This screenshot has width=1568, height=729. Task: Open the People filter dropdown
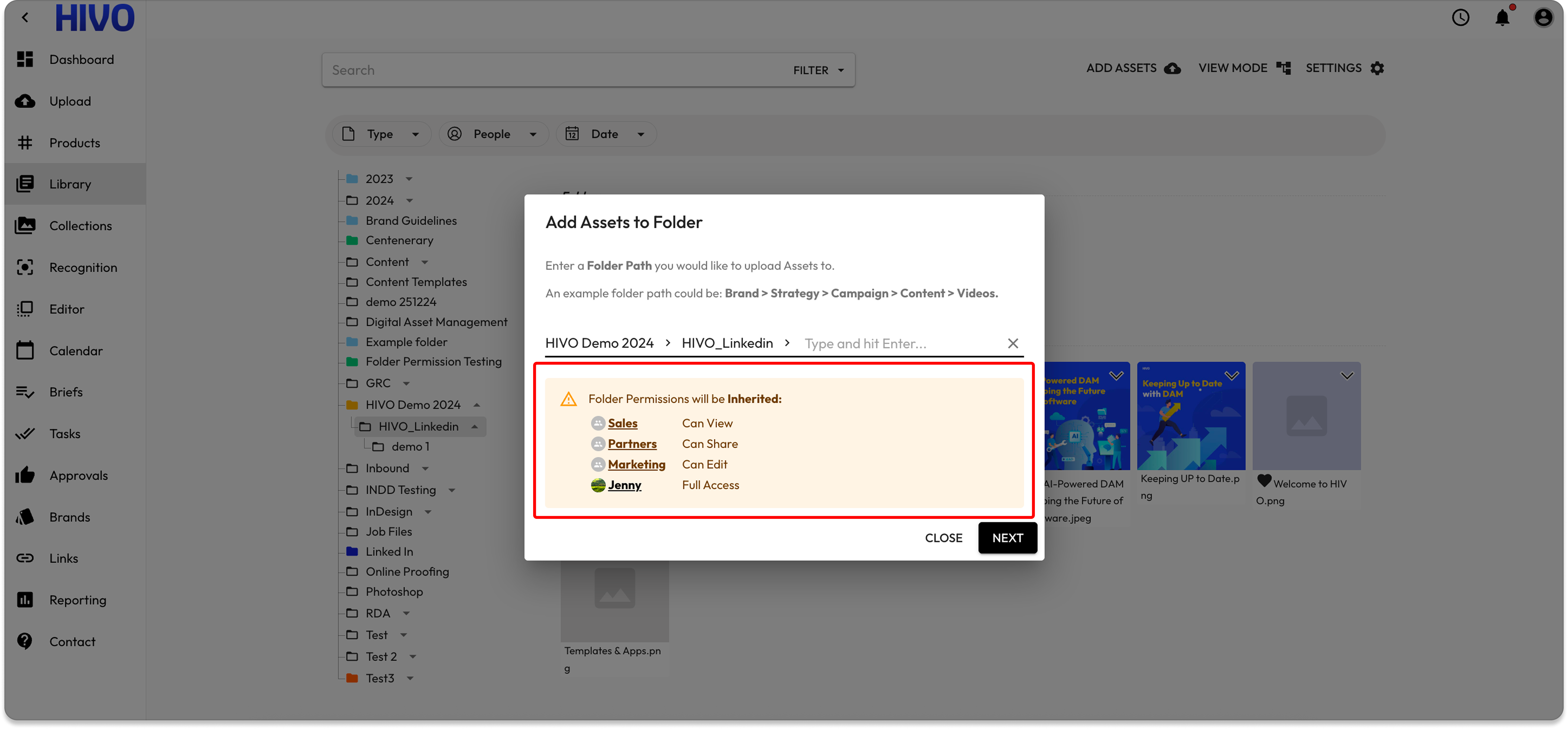(x=493, y=134)
